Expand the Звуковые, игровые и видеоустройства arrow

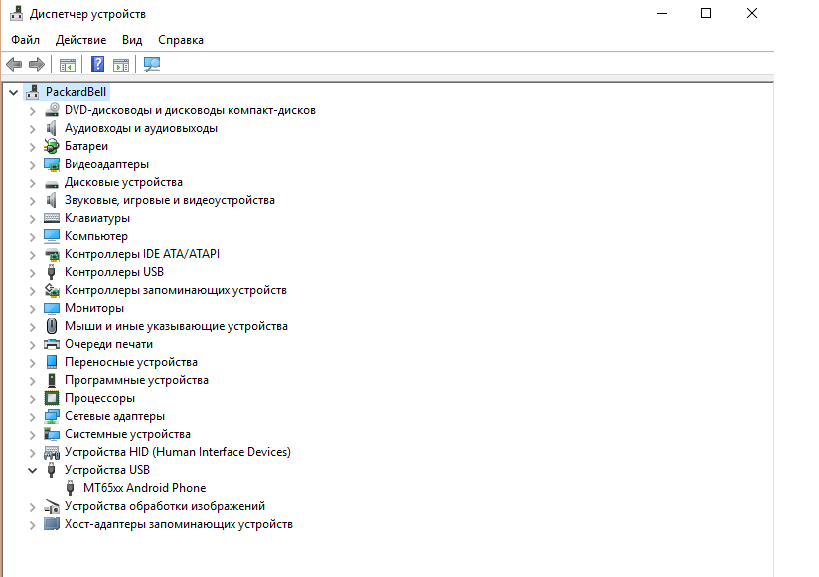tap(32, 201)
